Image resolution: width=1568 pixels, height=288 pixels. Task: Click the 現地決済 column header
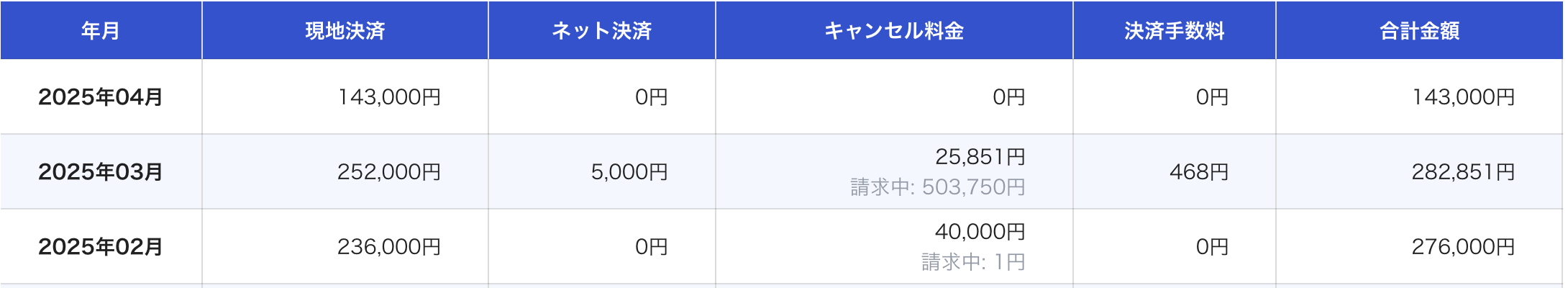pos(345,31)
